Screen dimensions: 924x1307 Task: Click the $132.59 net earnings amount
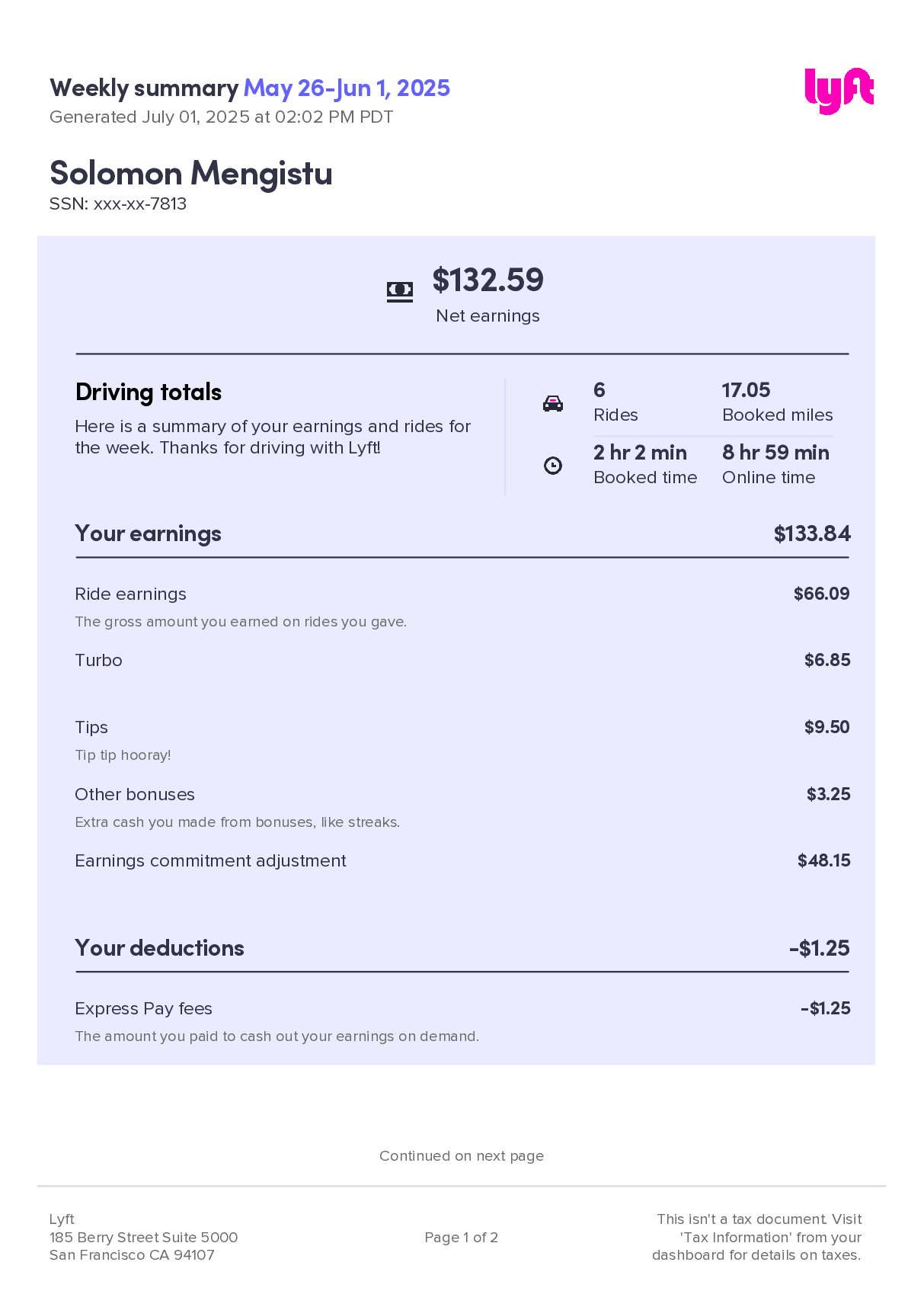coord(488,280)
